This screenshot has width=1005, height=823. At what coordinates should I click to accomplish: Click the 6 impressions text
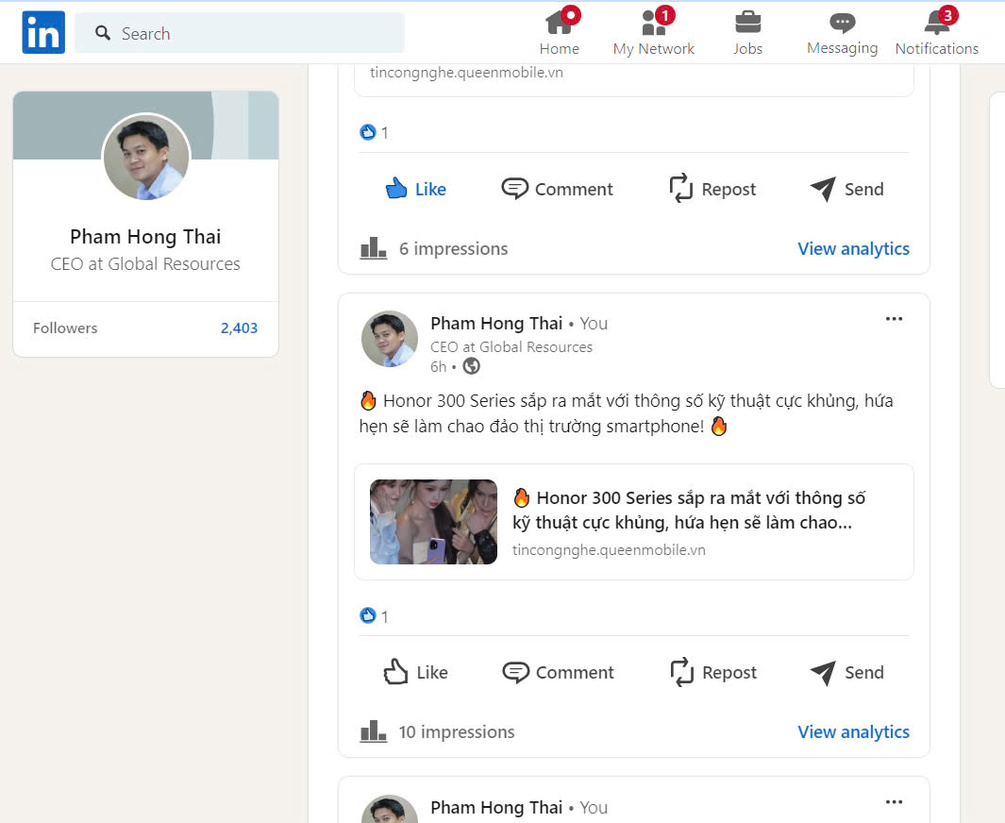[453, 249]
